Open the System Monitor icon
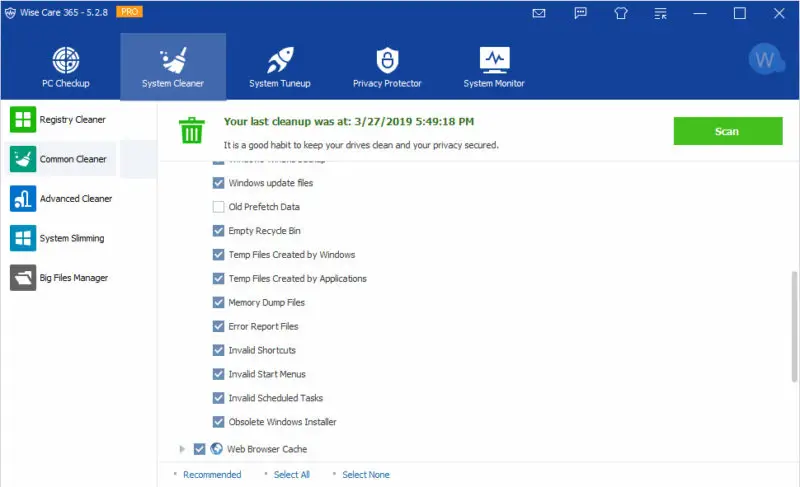This screenshot has width=800, height=487. pos(494,60)
